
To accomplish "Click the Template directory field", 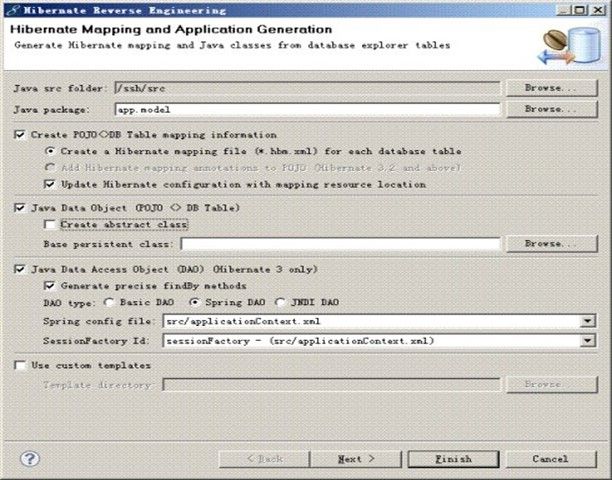I will pyautogui.click(x=331, y=385).
